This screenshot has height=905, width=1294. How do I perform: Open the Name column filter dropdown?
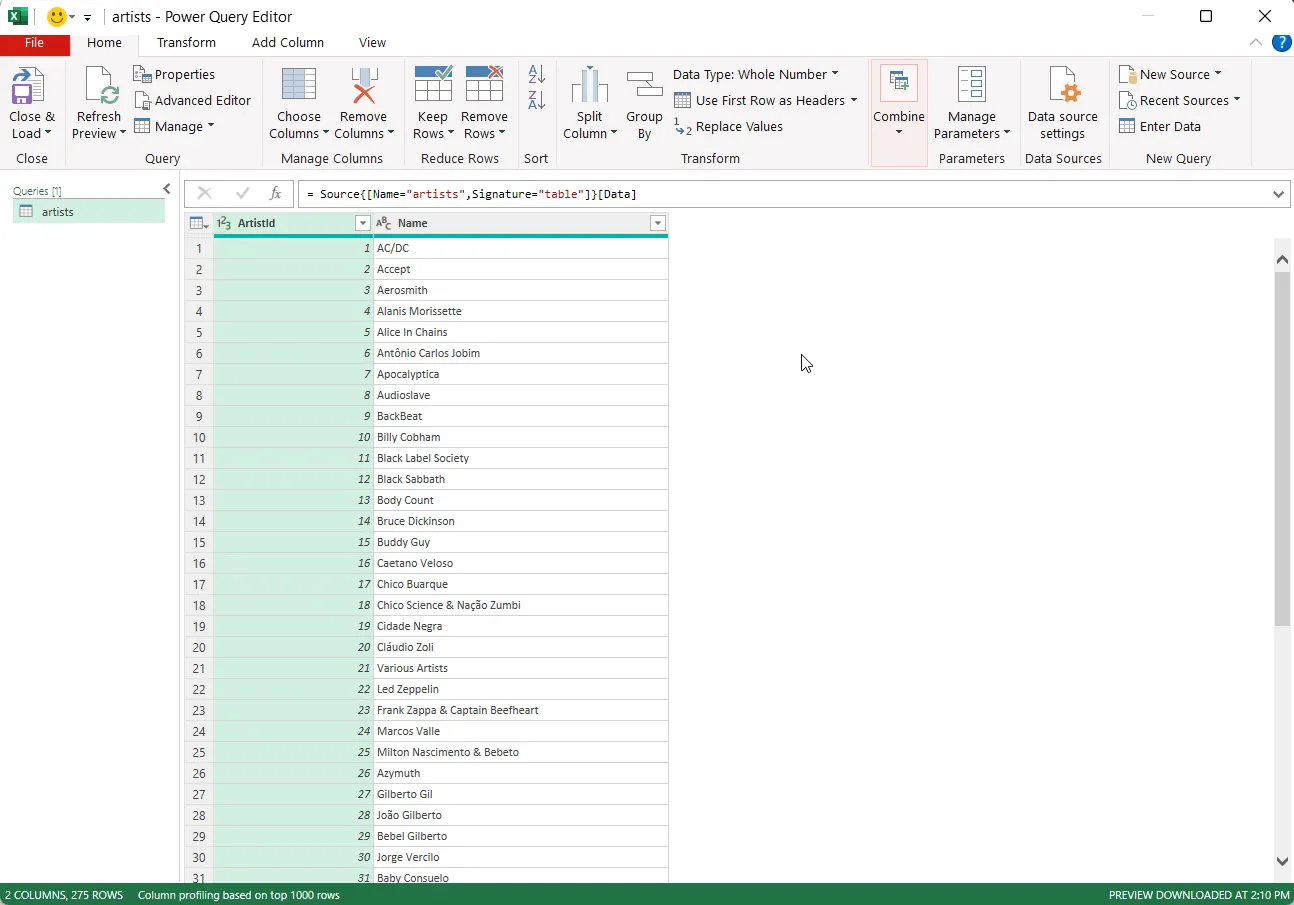pos(657,223)
